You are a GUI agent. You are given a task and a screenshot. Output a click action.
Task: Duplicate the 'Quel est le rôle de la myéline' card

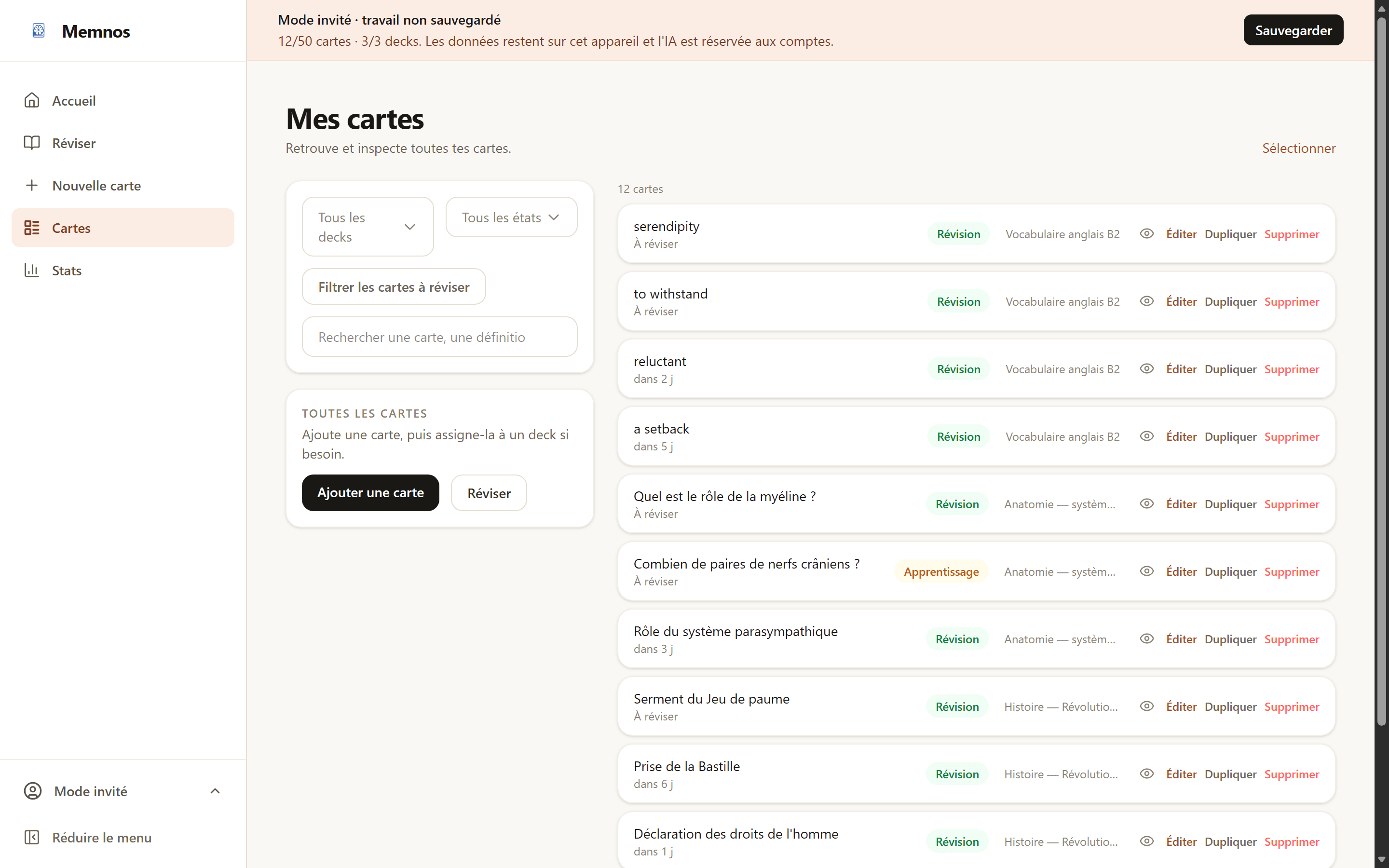click(x=1230, y=504)
